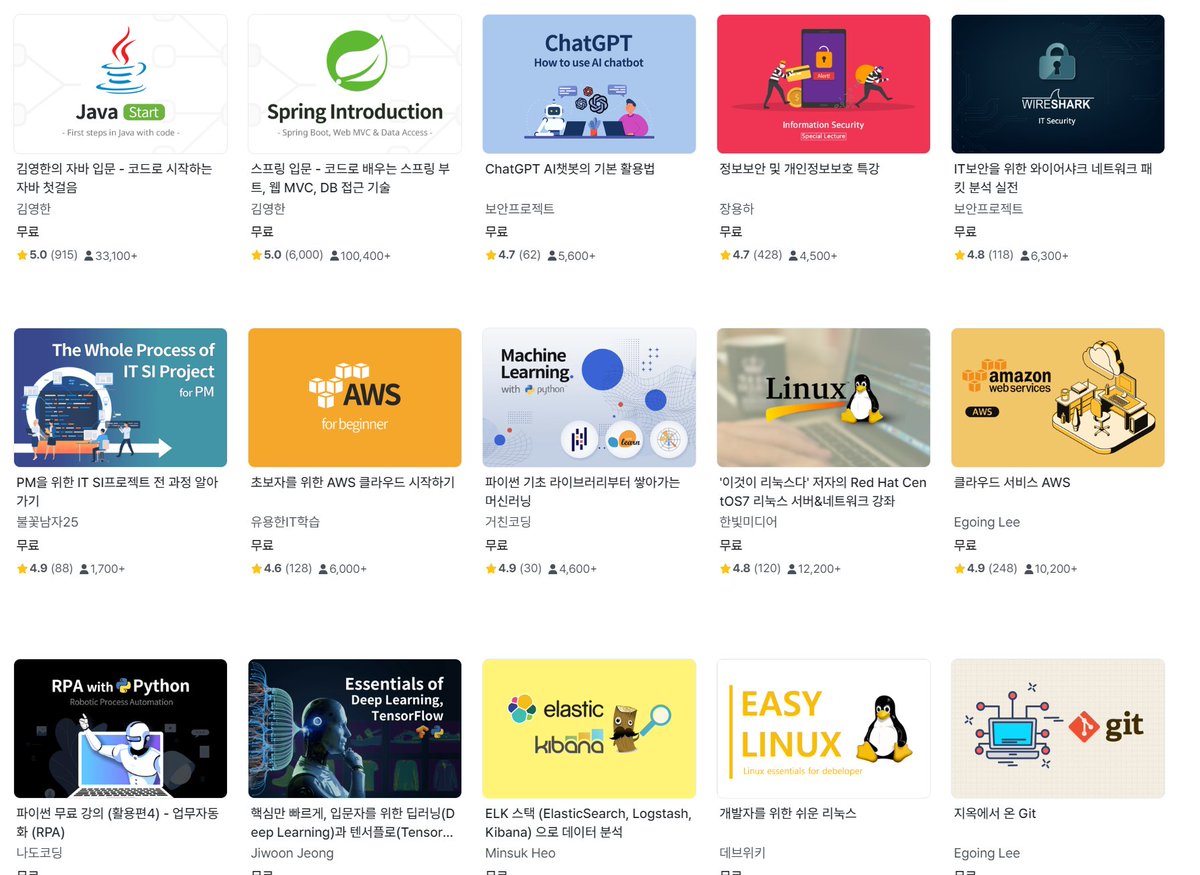Click instructor 김영한 under the Java course

34,209
